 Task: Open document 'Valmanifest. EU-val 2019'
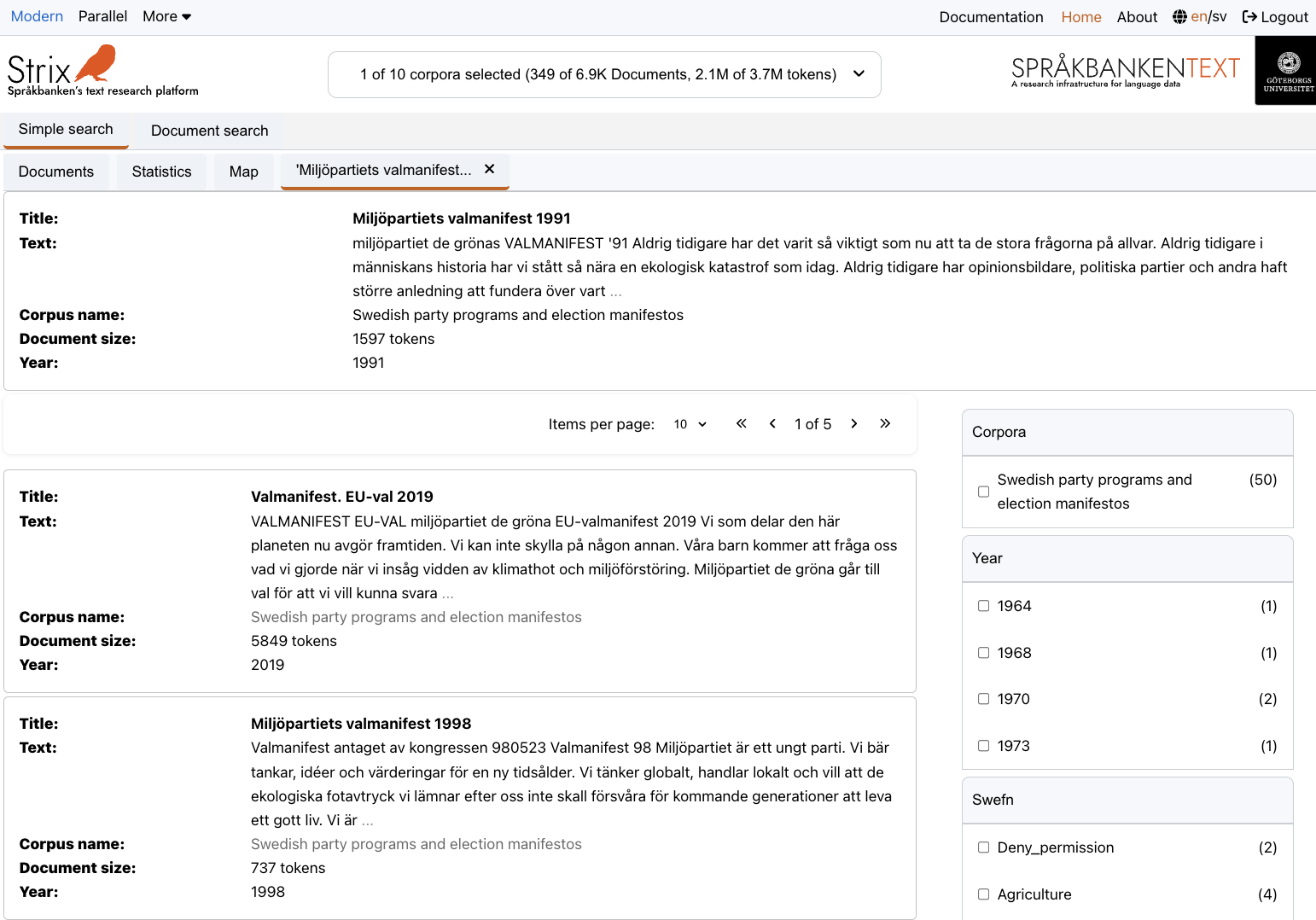point(342,496)
